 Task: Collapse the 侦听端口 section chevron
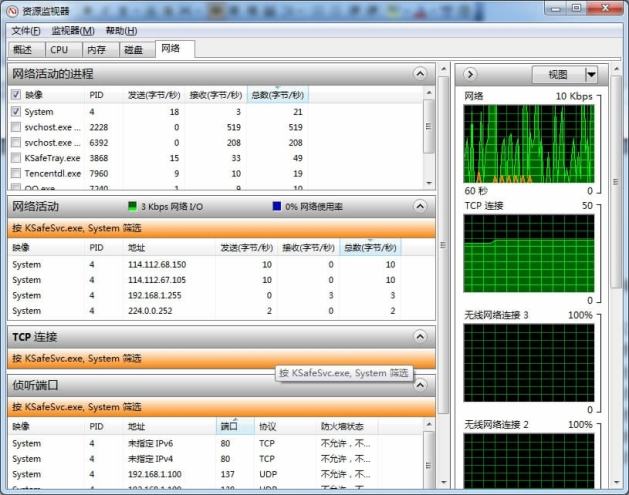[x=420, y=385]
